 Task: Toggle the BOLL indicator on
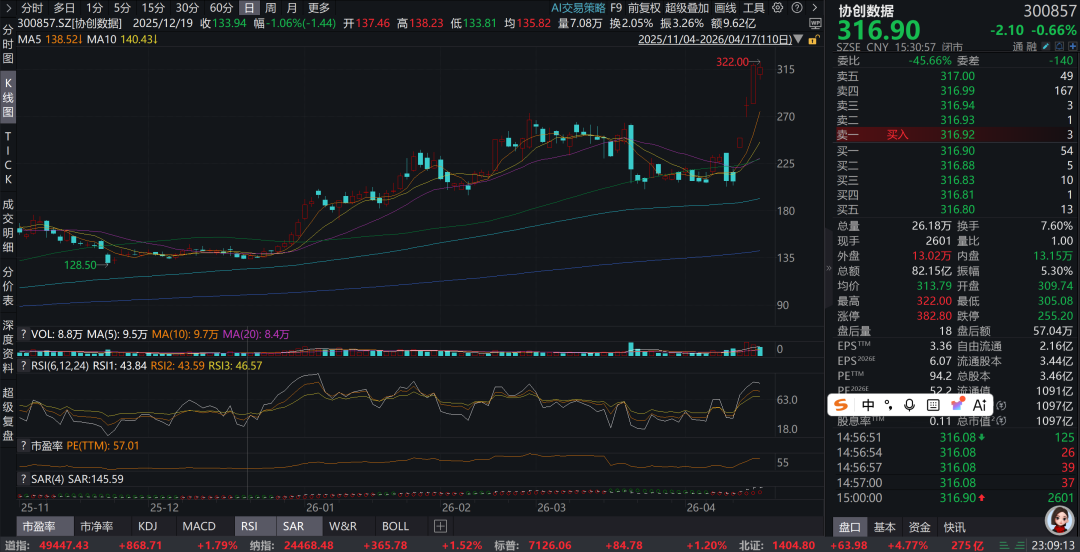(395, 526)
